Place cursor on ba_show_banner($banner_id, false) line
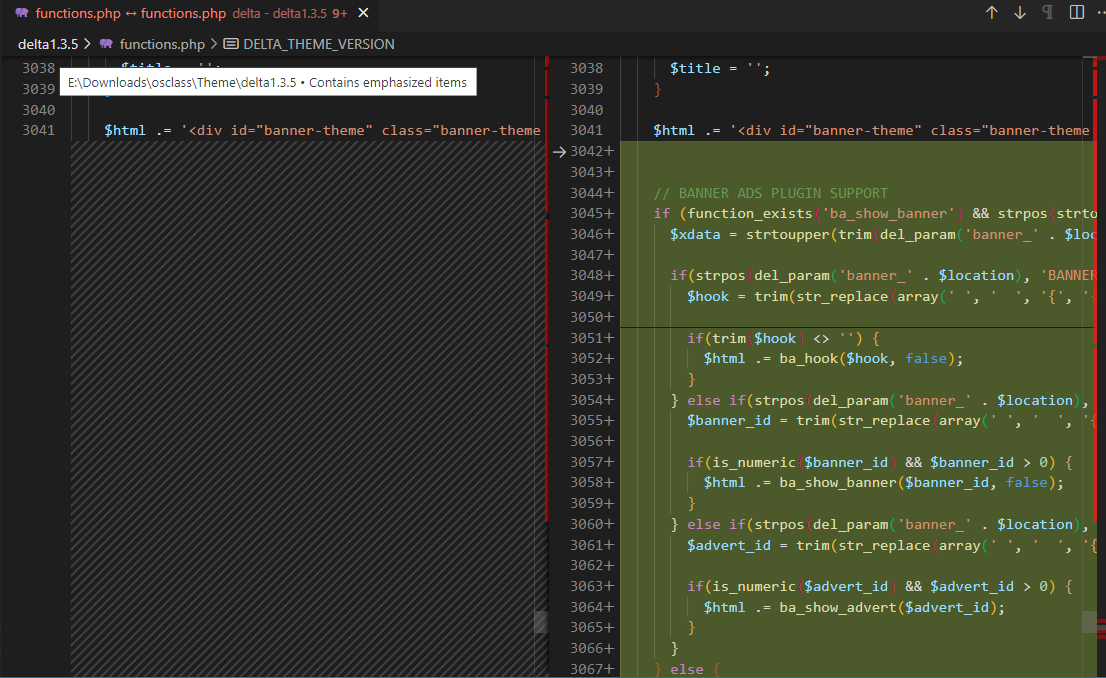The image size is (1106, 678). point(884,483)
